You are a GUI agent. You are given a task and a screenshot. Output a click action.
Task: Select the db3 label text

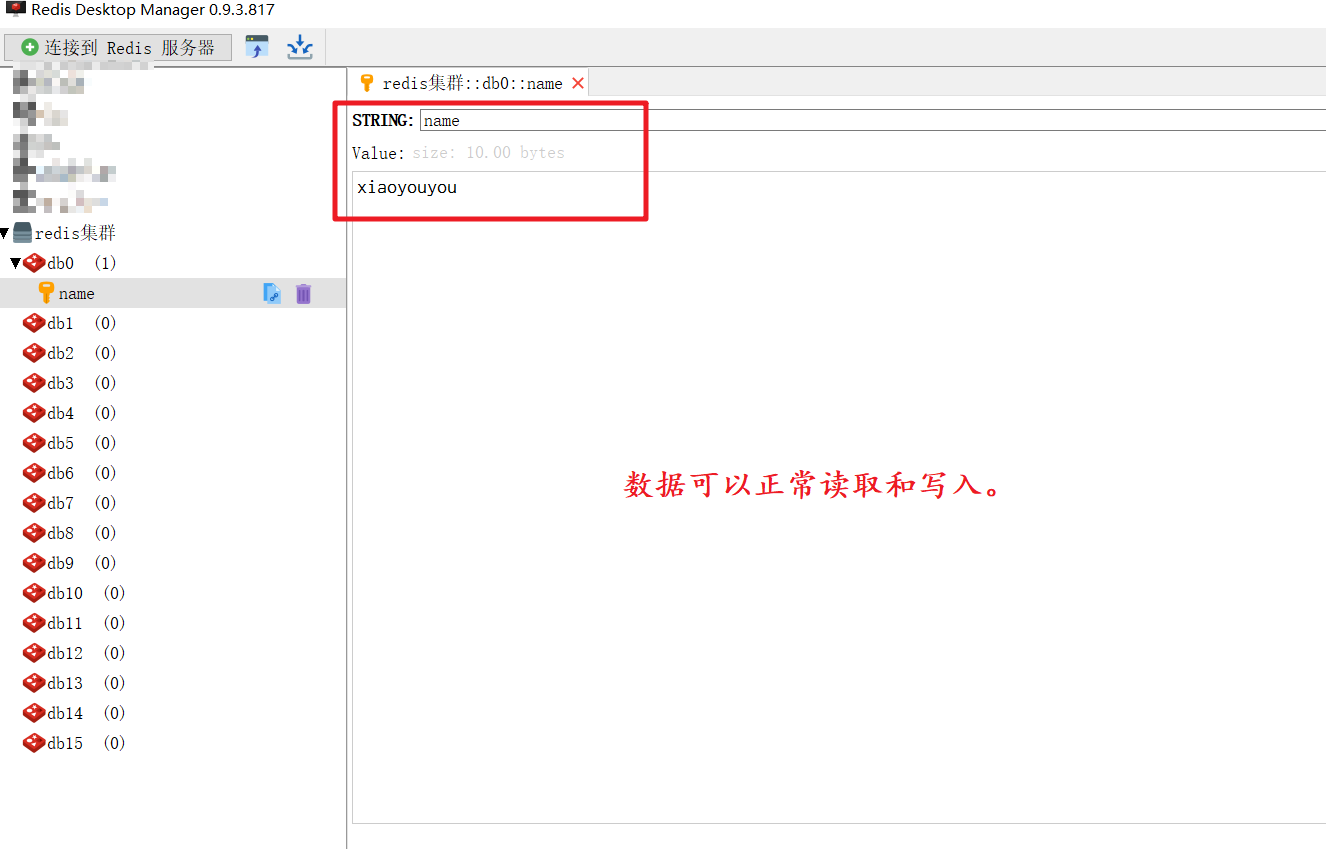pyautogui.click(x=61, y=383)
